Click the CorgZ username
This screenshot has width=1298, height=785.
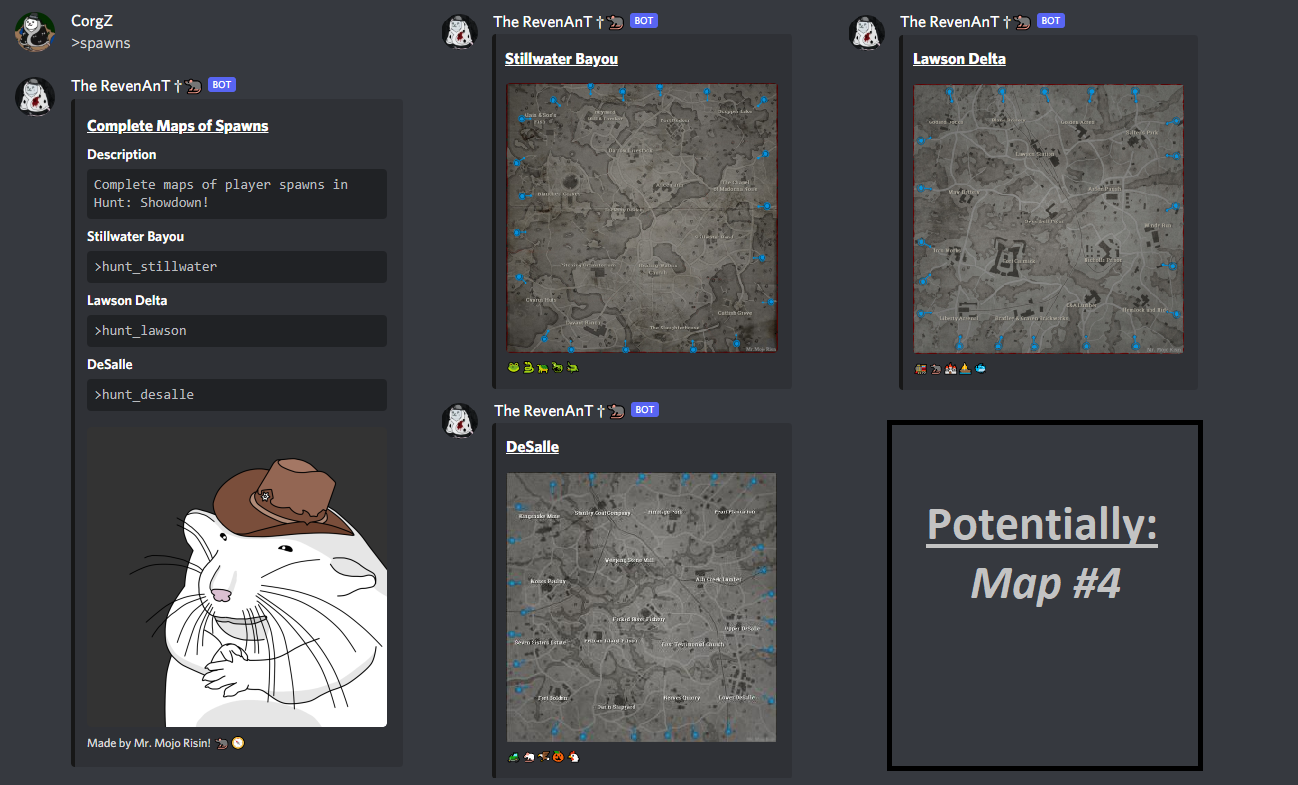[92, 21]
